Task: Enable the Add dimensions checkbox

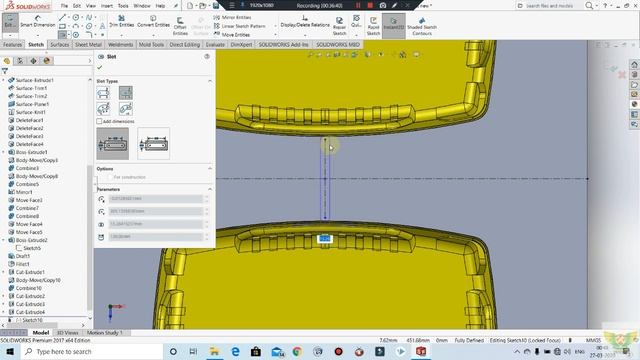Action: pyautogui.click(x=99, y=121)
